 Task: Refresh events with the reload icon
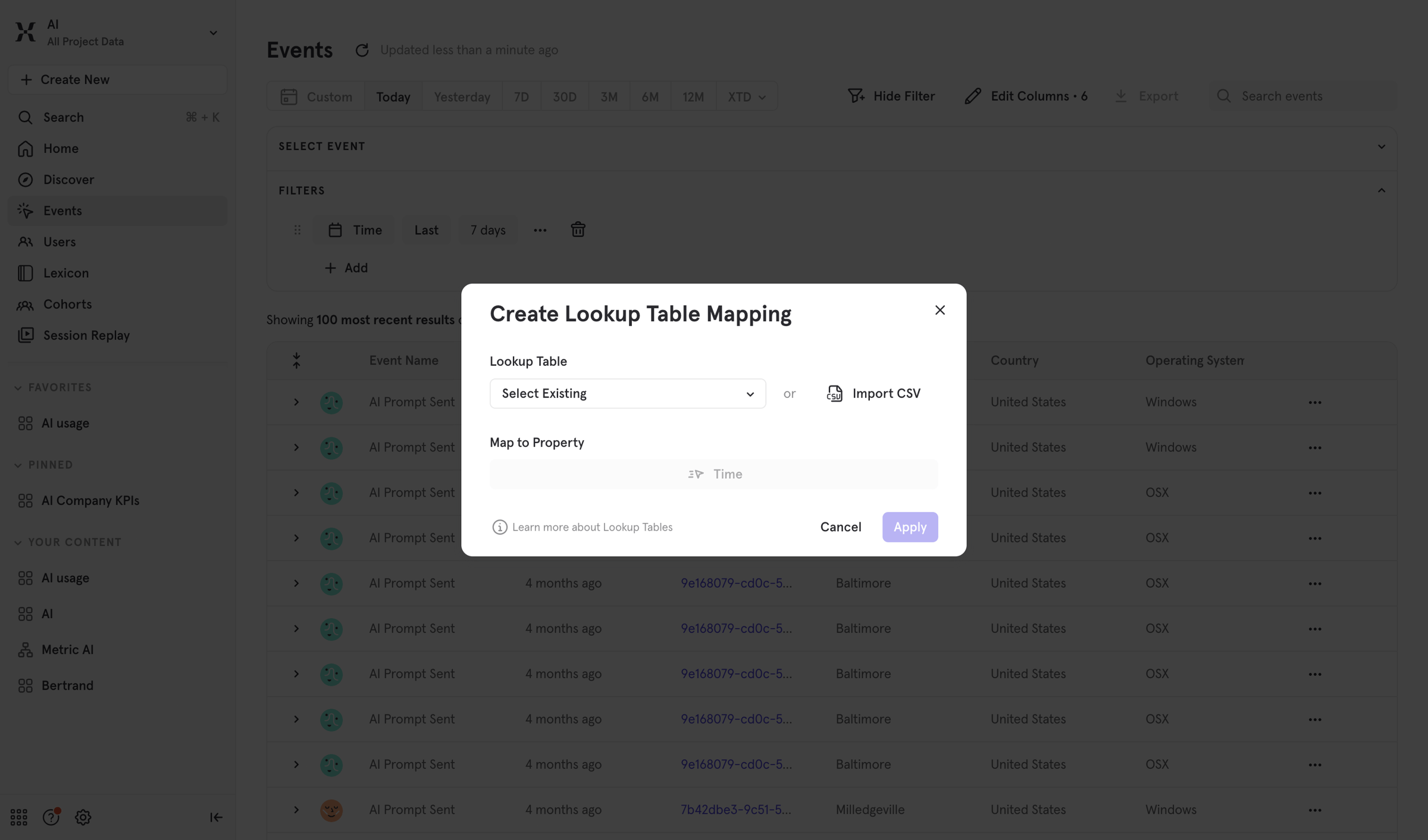tap(362, 50)
